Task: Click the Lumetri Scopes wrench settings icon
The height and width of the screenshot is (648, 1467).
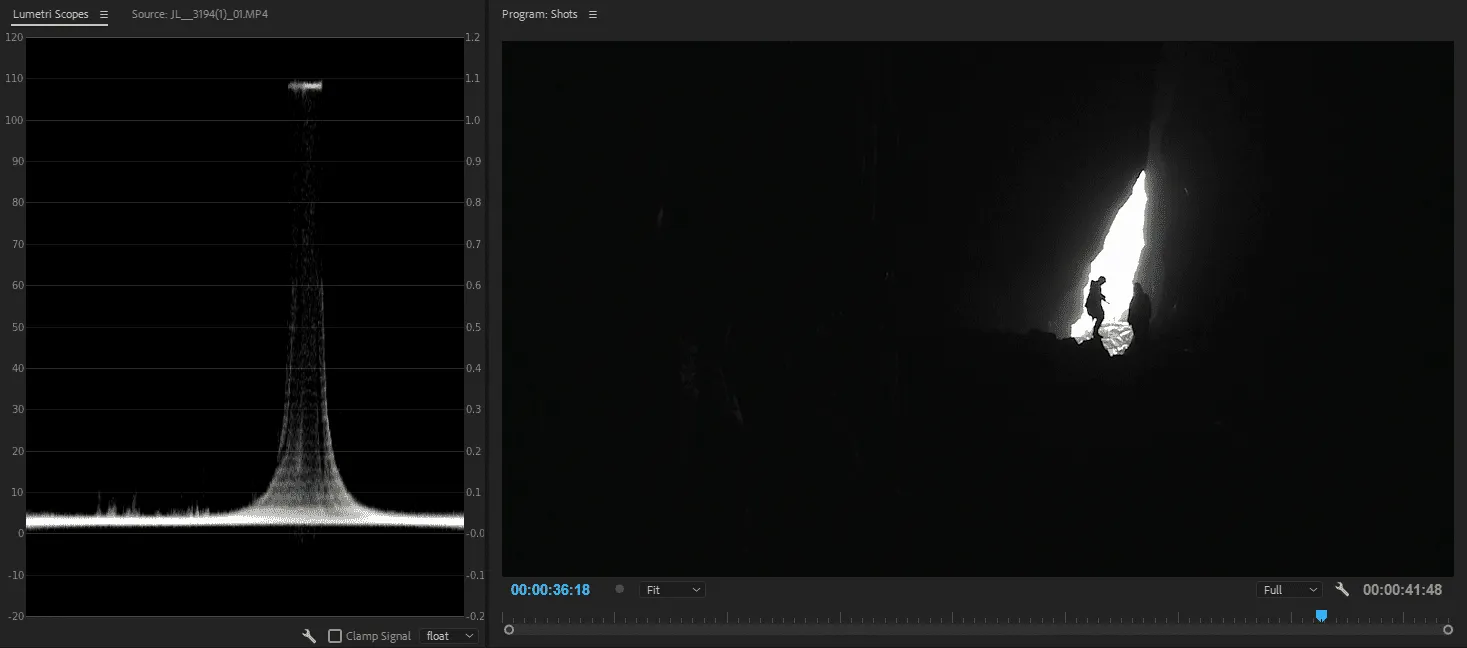Action: [x=310, y=636]
